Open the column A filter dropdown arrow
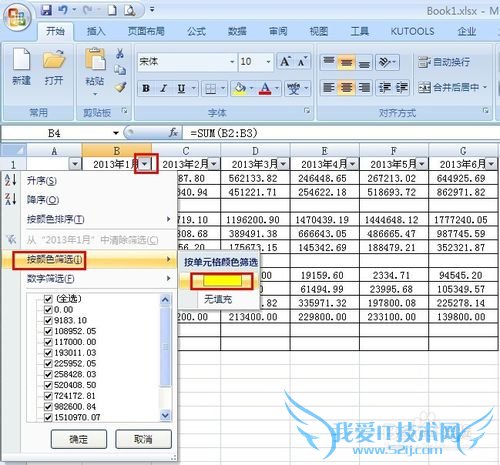This screenshot has width=500, height=465. click(75, 164)
